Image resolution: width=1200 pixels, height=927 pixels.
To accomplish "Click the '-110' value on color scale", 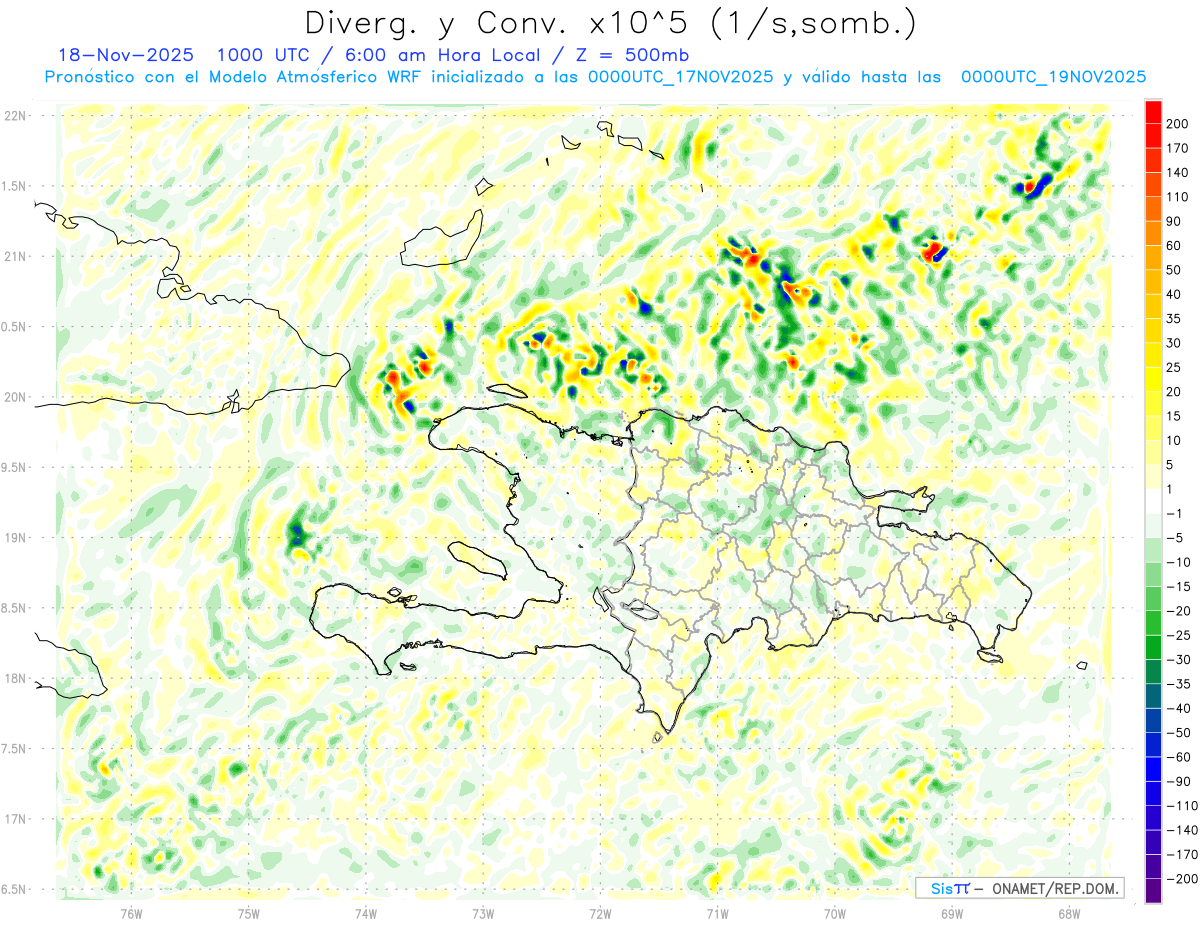I will 1182,805.
